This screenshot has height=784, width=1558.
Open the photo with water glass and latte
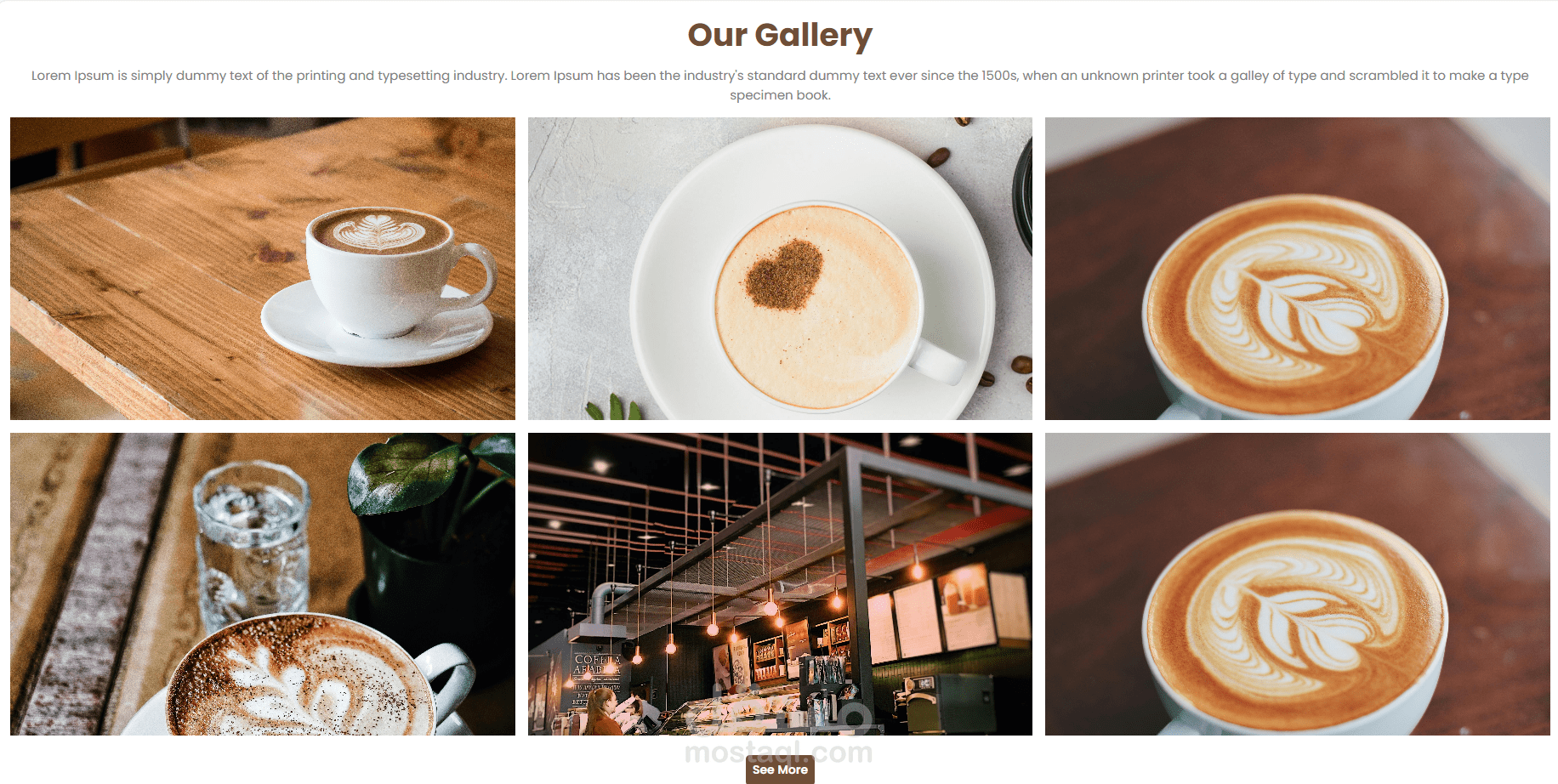click(x=263, y=584)
